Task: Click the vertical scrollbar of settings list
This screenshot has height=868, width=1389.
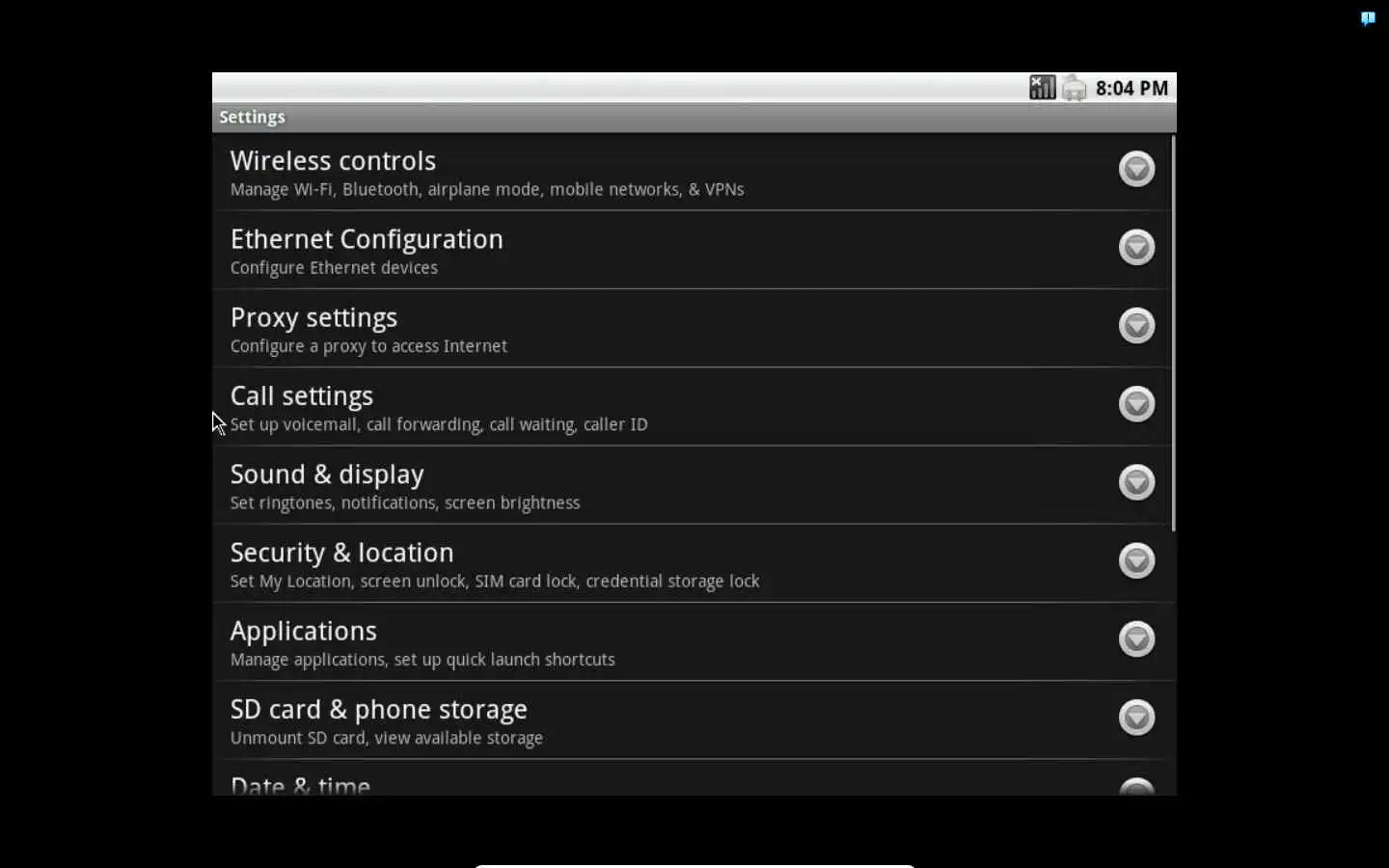Action: (x=1173, y=333)
